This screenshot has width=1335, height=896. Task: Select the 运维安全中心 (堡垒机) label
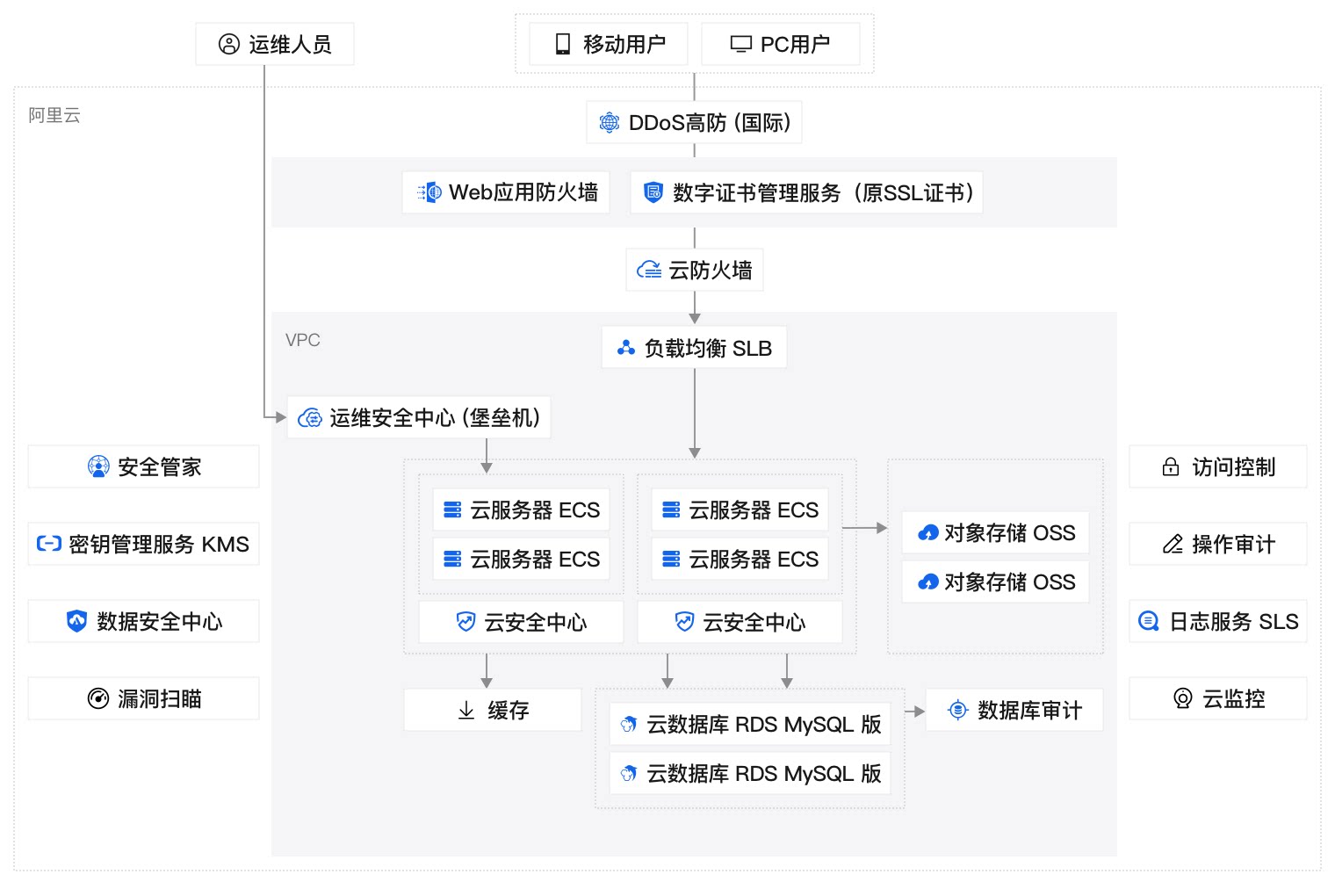pos(435,417)
